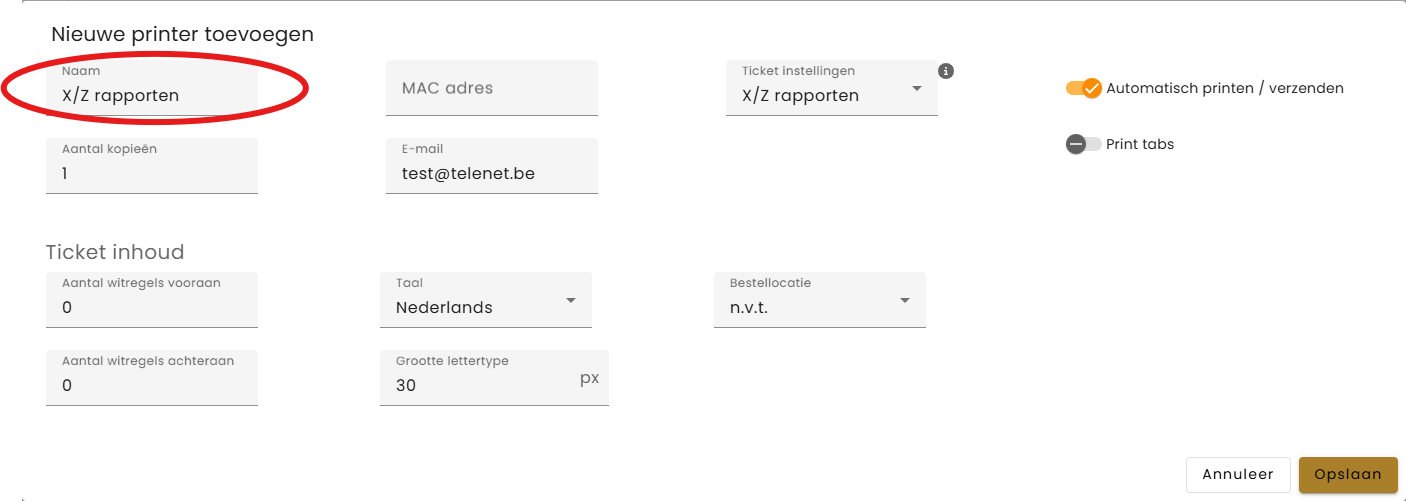
Task: Click the Nieuwe printer toevoegen title
Action: coord(182,34)
